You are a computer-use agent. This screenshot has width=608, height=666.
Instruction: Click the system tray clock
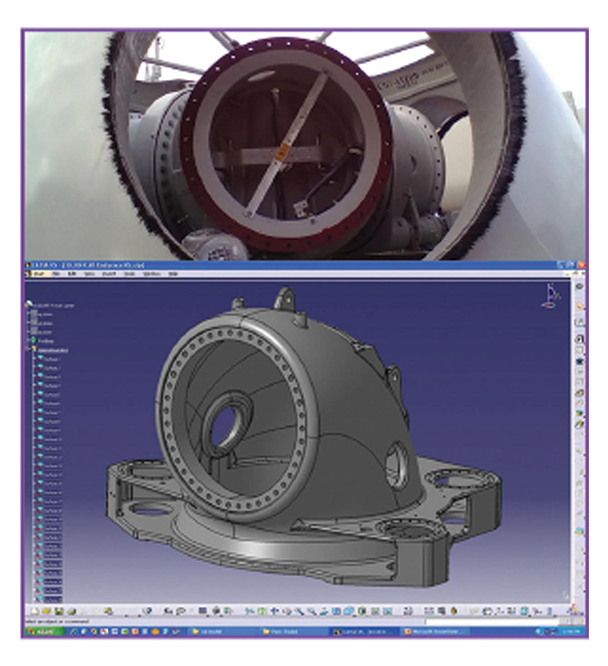point(571,632)
